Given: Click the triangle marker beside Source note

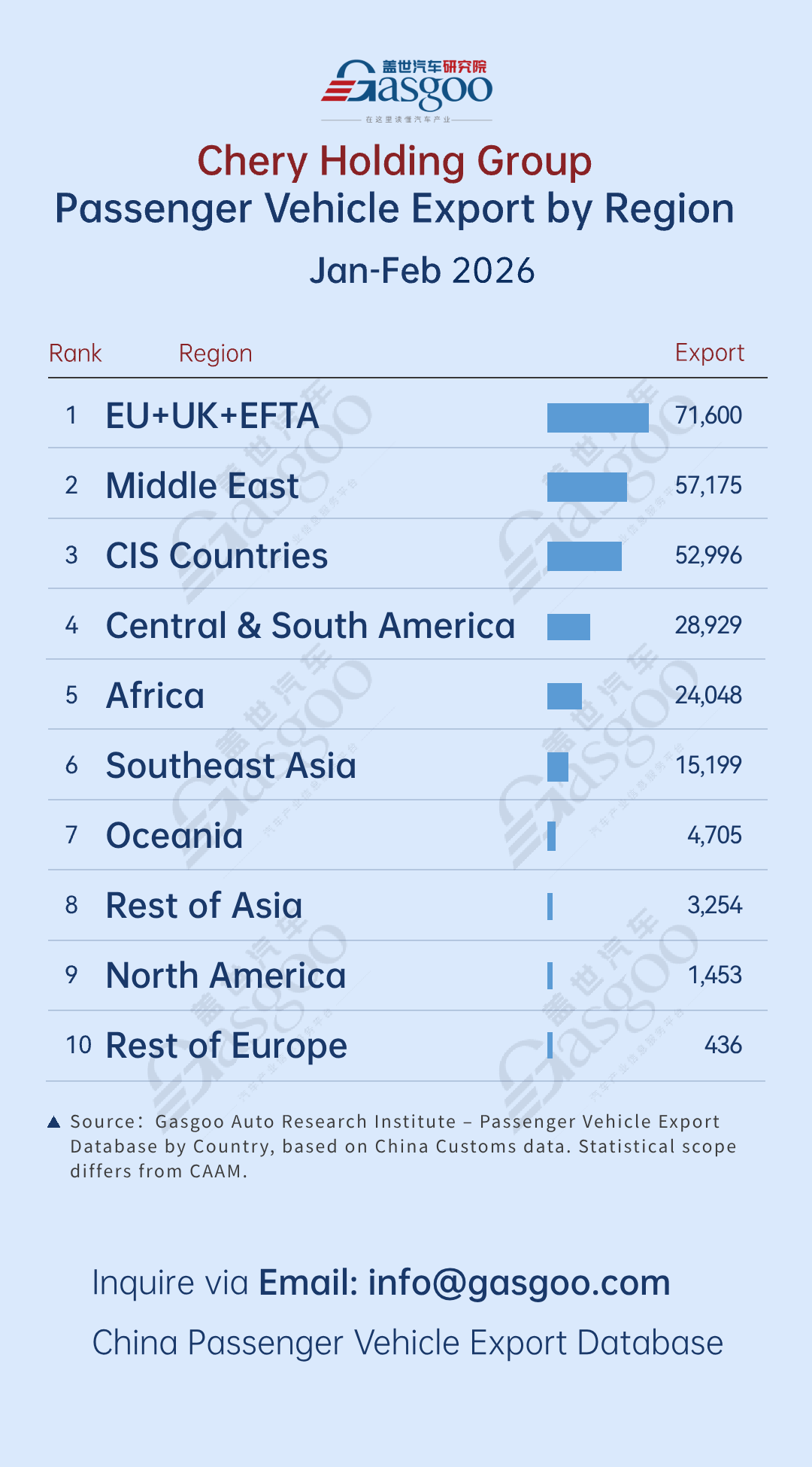Looking at the screenshot, I should point(53,1122).
